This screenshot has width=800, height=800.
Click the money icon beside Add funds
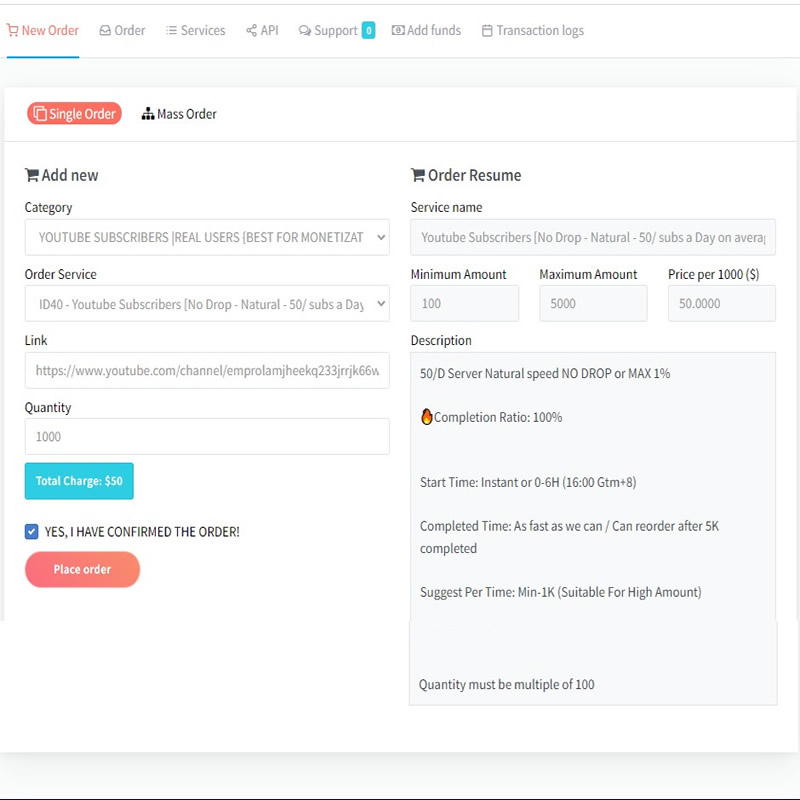398,31
